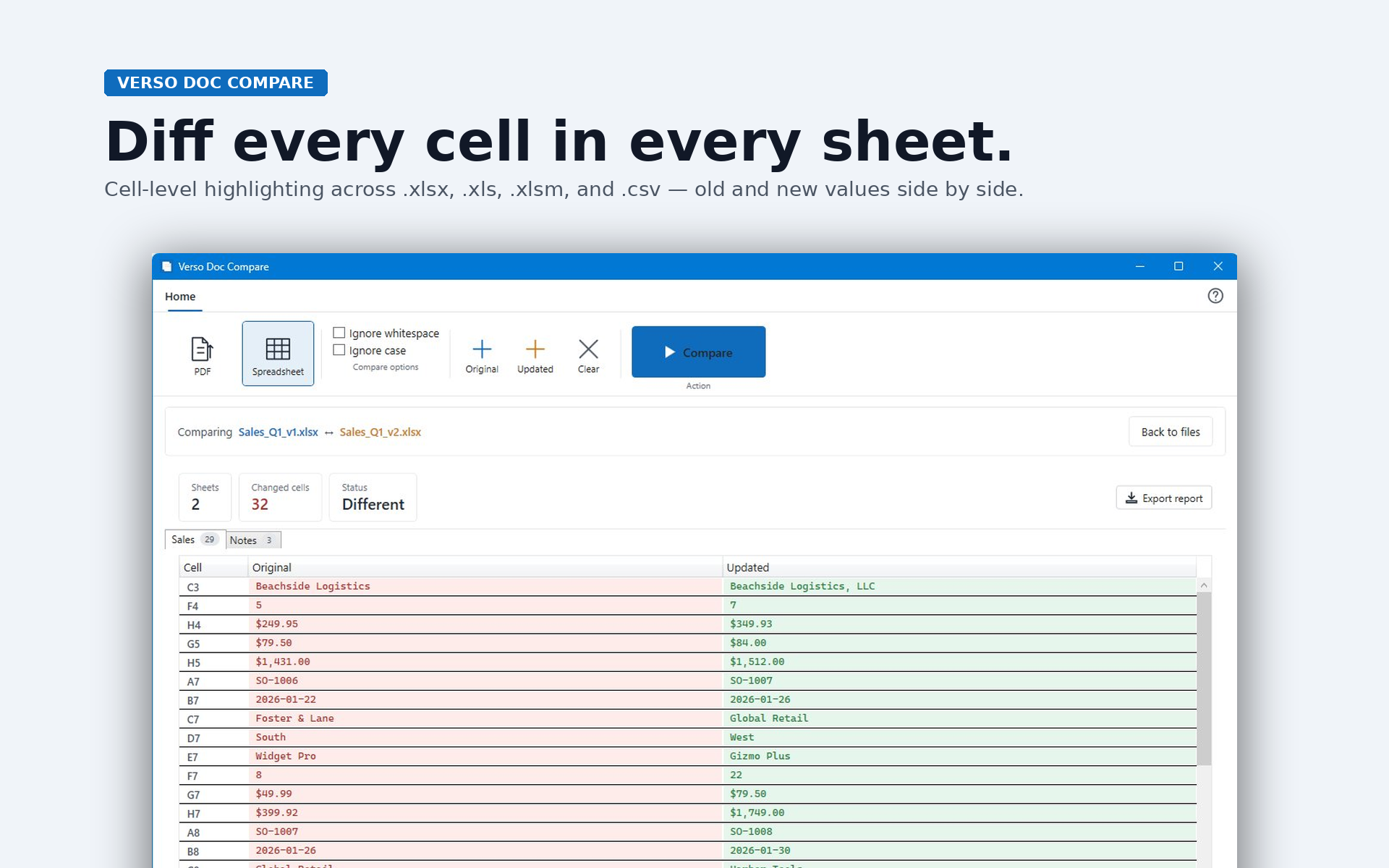The image size is (1389, 868).
Task: Open the Home ribbon tab
Action: coord(180,297)
